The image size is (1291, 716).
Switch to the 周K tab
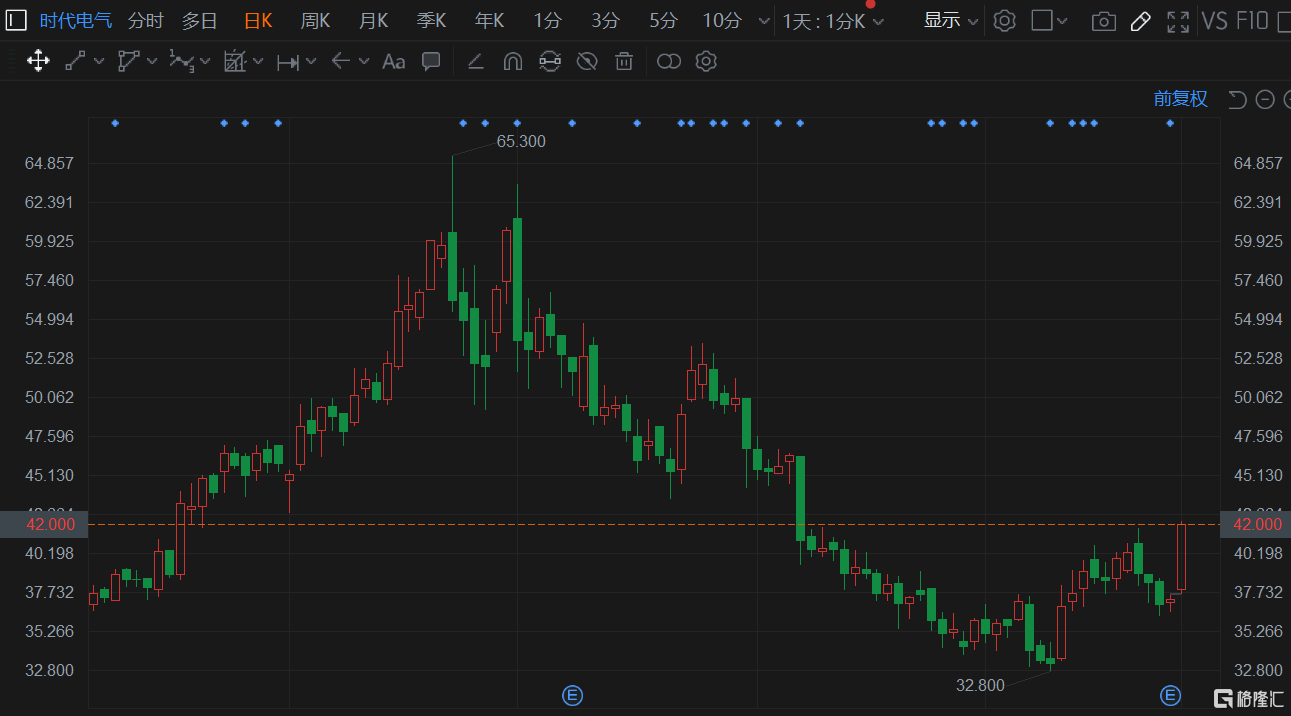[315, 21]
